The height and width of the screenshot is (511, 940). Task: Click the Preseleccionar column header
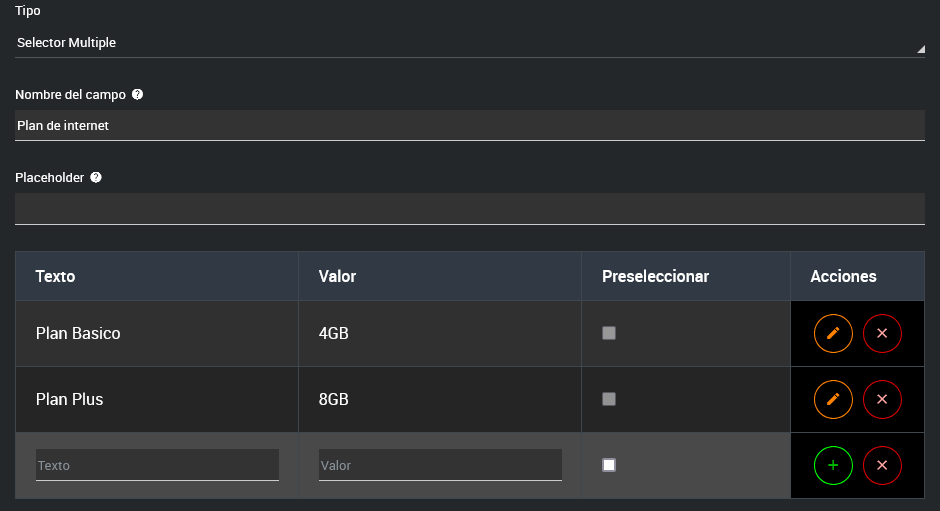pos(655,276)
